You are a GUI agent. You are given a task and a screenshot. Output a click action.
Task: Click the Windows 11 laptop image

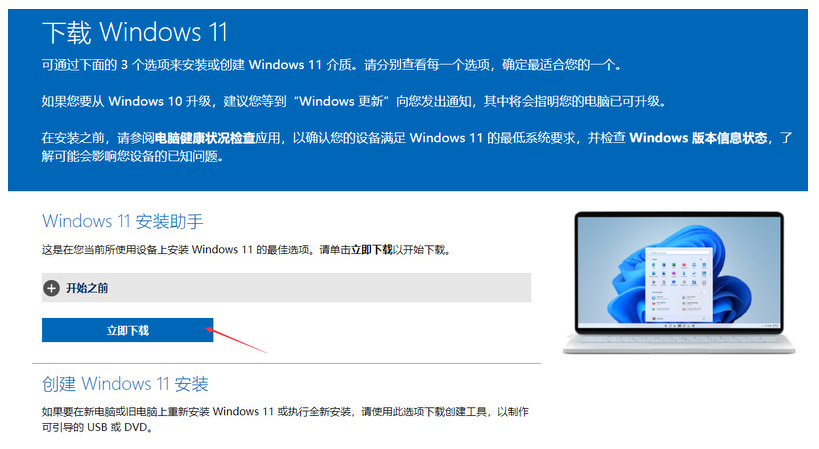679,282
